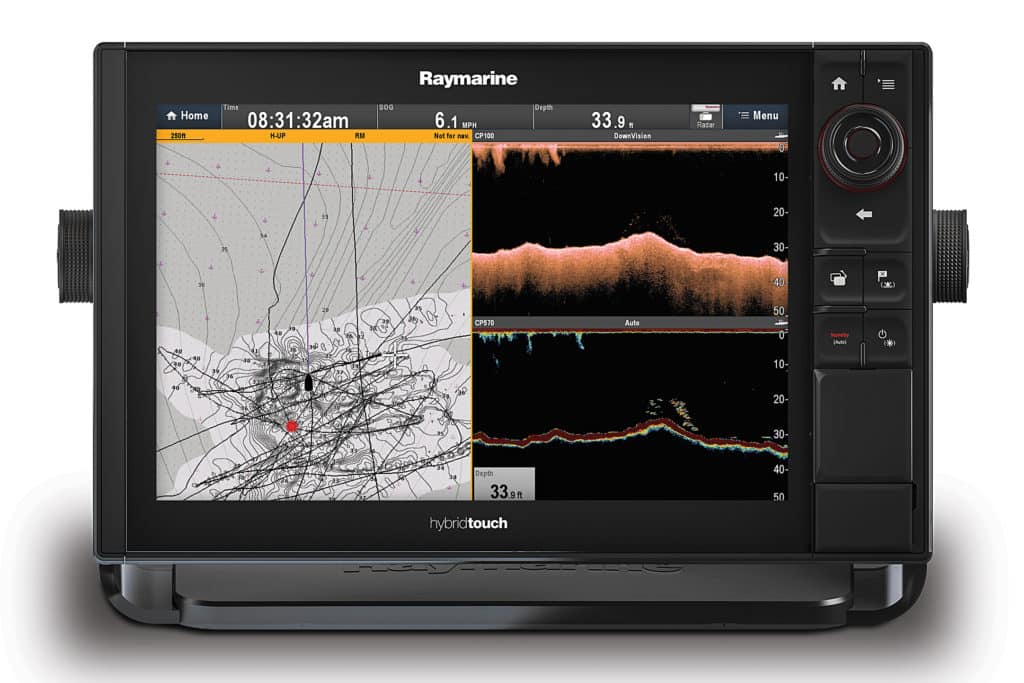Push the physical Home key
This screenshot has width=1024, height=683.
pyautogui.click(x=839, y=84)
